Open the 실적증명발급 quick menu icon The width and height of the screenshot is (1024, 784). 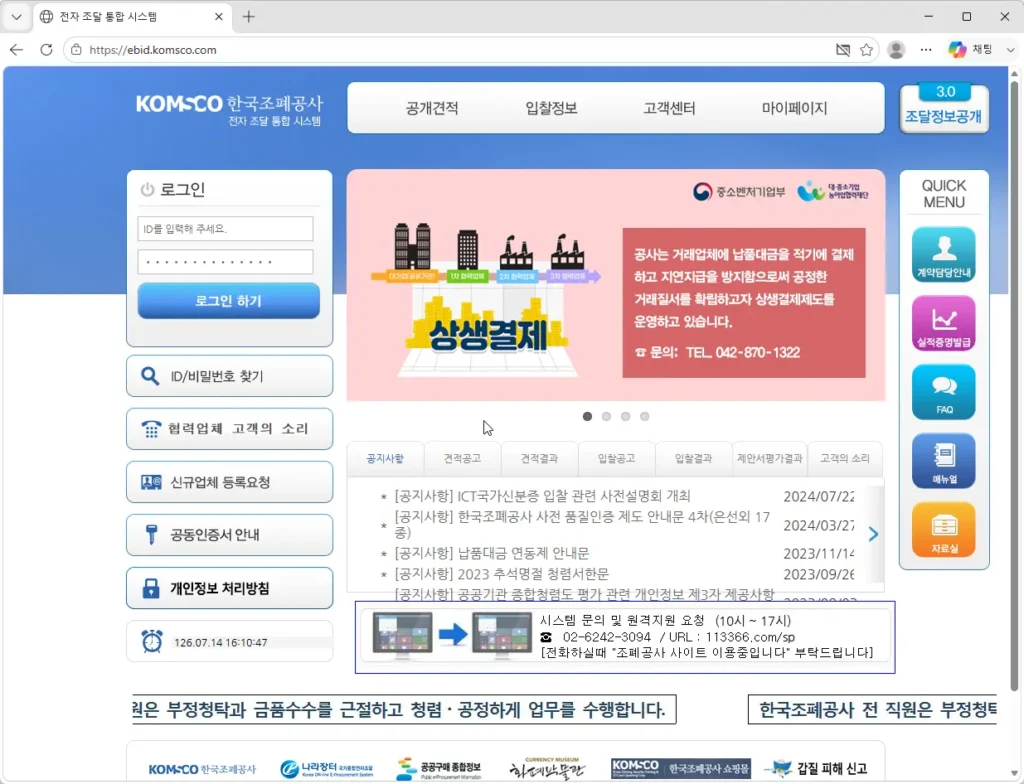coord(944,323)
